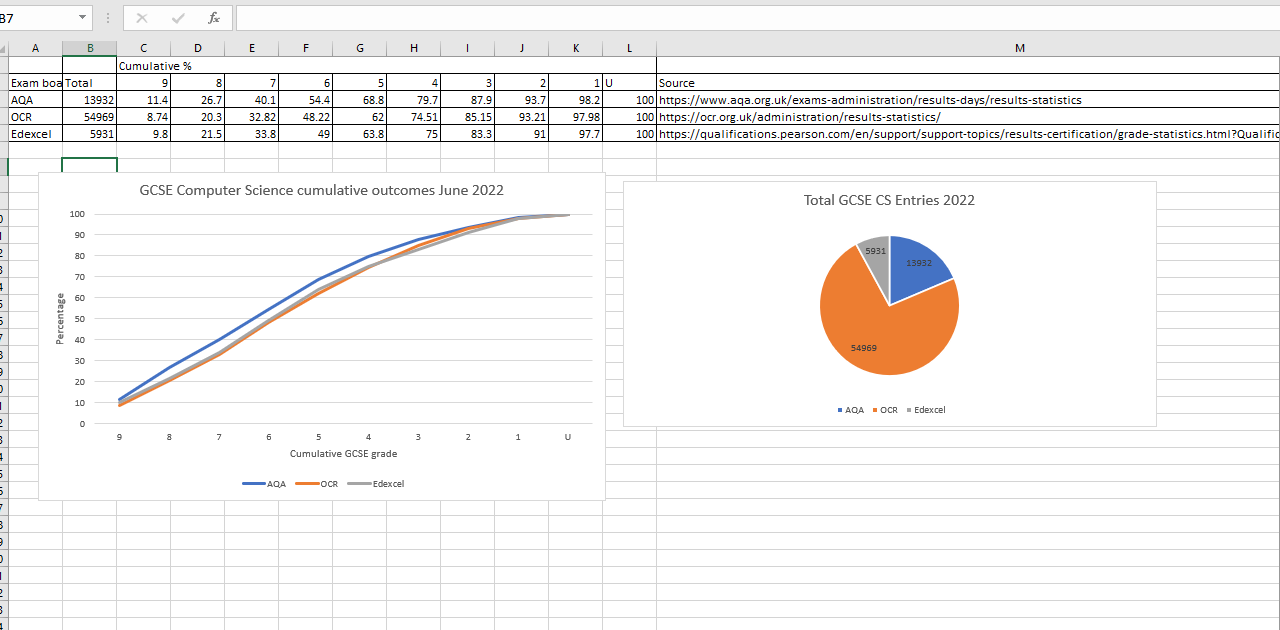Image resolution: width=1280 pixels, height=630 pixels.
Task: Click the Cancel (X) icon on formula bar
Action: [141, 17]
